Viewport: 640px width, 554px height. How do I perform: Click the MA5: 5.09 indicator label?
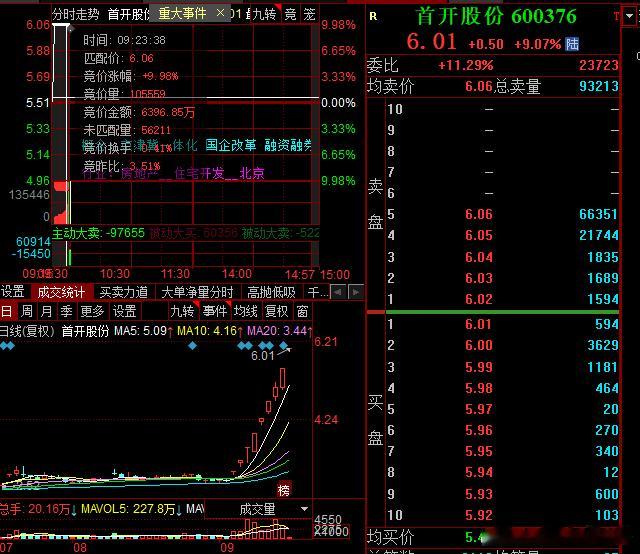coord(144,331)
